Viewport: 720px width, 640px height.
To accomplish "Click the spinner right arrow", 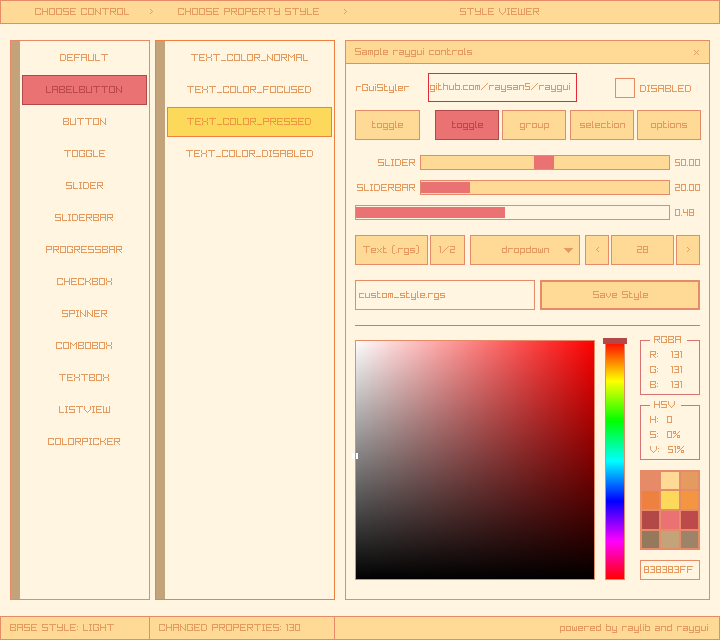I will pos(687,250).
